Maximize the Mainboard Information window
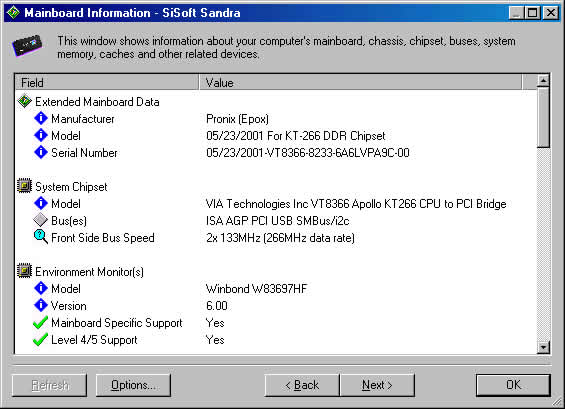 tap(533, 13)
